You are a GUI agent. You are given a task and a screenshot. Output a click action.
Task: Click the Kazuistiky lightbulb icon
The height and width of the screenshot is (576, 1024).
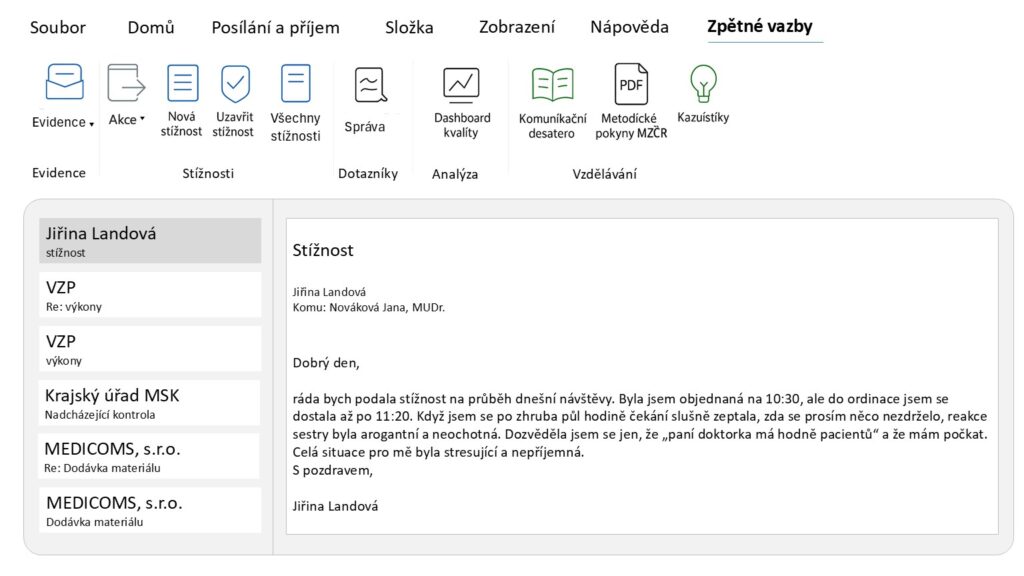coord(703,82)
